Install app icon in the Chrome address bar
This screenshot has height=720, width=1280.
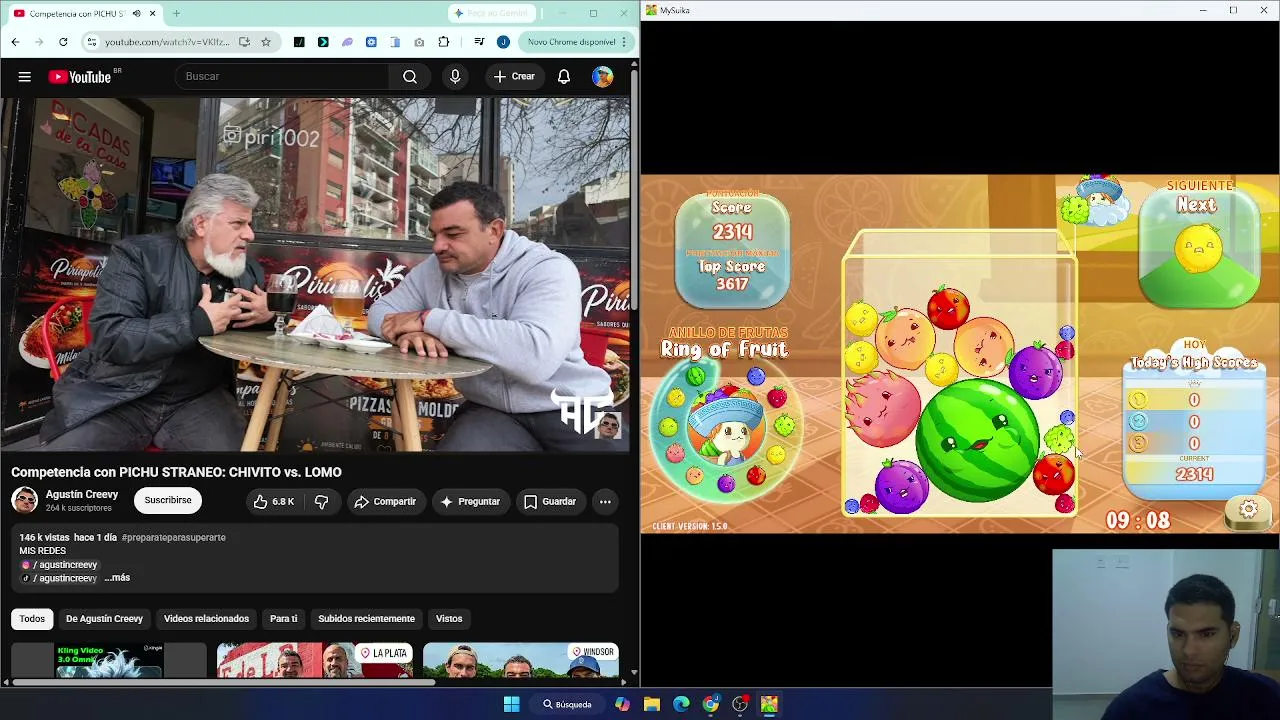pyautogui.click(x=244, y=42)
